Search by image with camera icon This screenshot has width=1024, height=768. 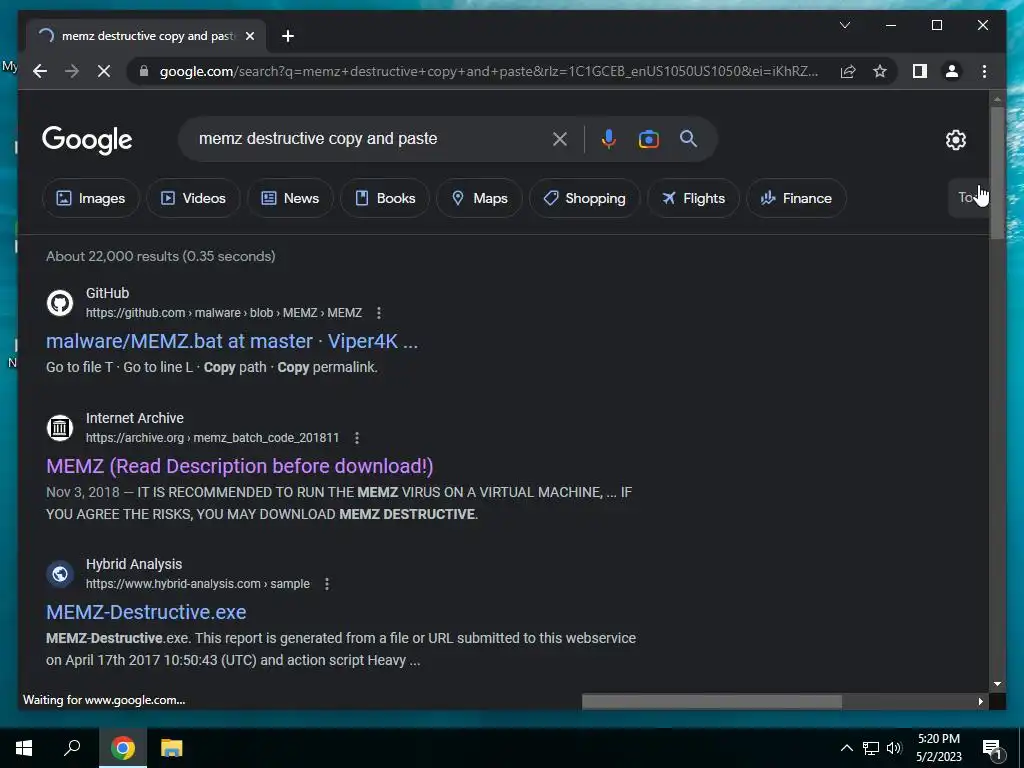tap(648, 138)
